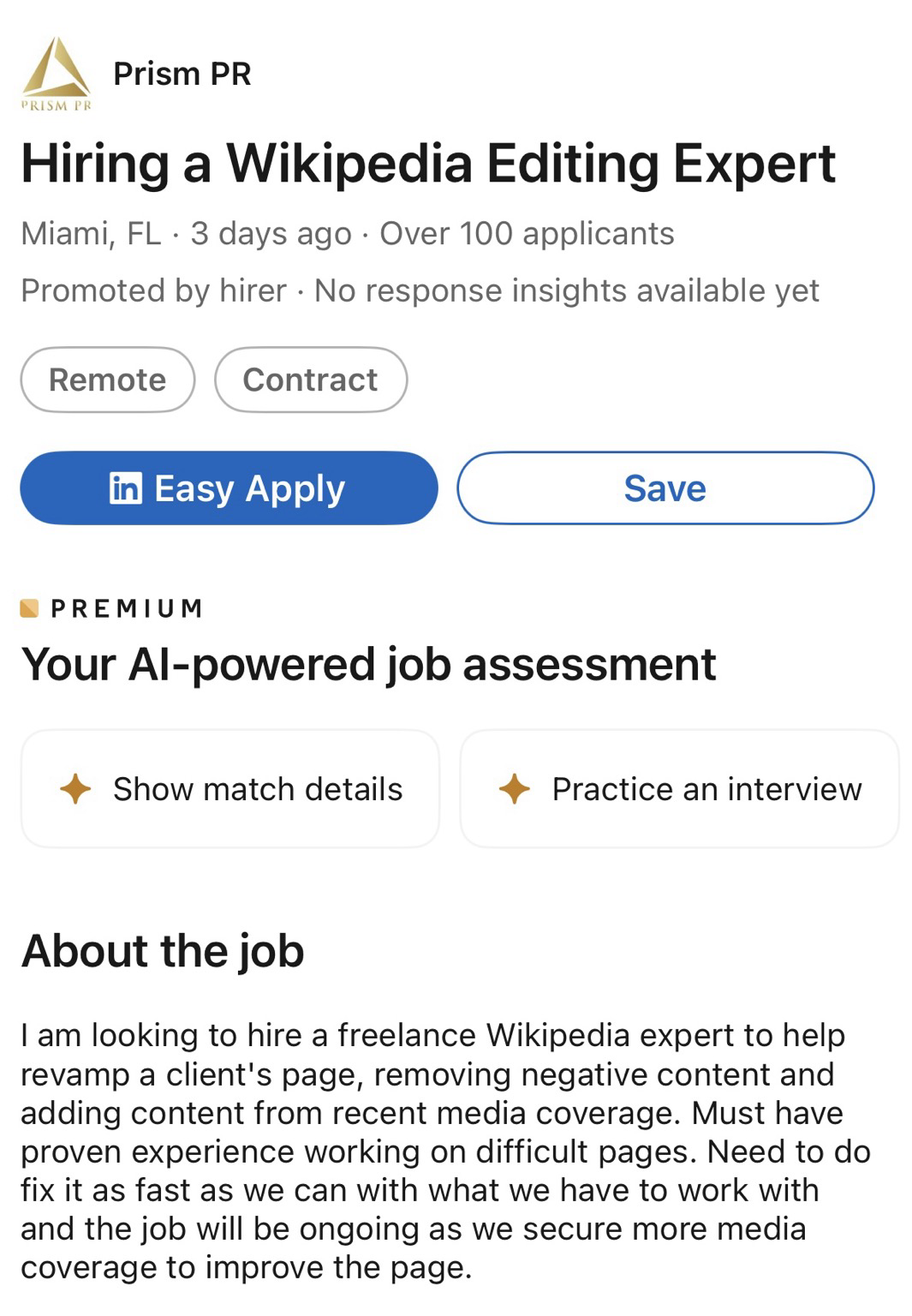Screen dimensions: 912x1316
Task: Tap the Easy Apply button
Action: [229, 488]
